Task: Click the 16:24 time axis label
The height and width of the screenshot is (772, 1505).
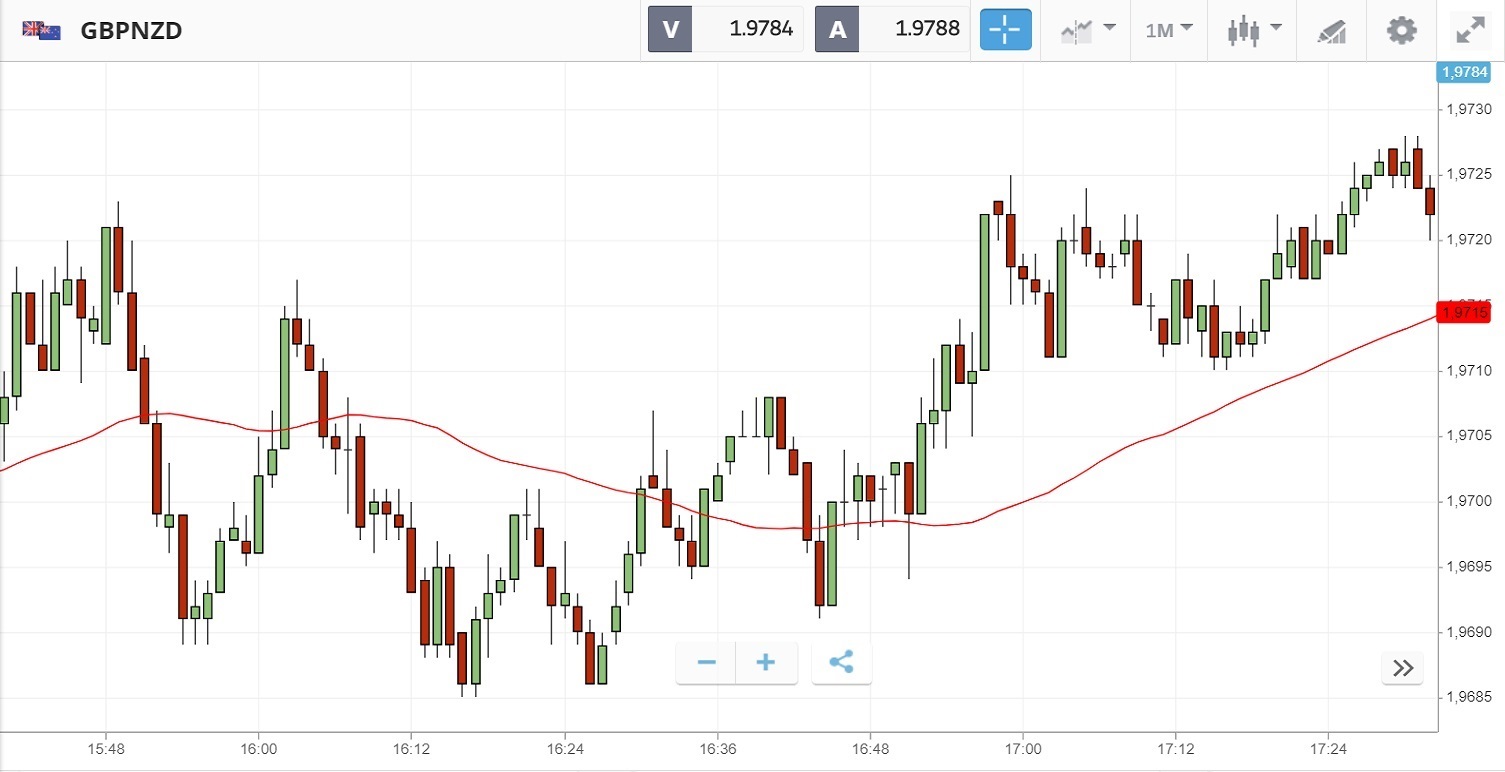Action: (564, 748)
